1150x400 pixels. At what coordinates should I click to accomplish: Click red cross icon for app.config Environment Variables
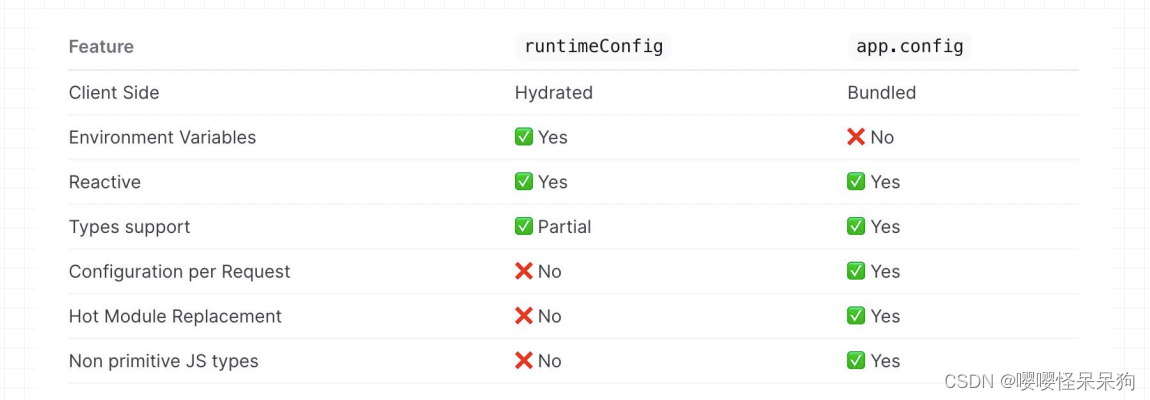[856, 137]
